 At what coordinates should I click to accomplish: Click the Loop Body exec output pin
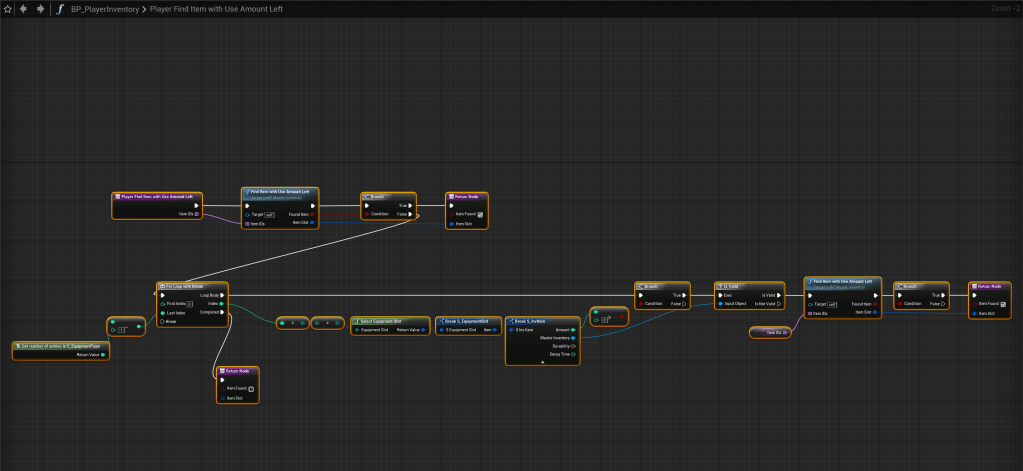tap(222, 296)
